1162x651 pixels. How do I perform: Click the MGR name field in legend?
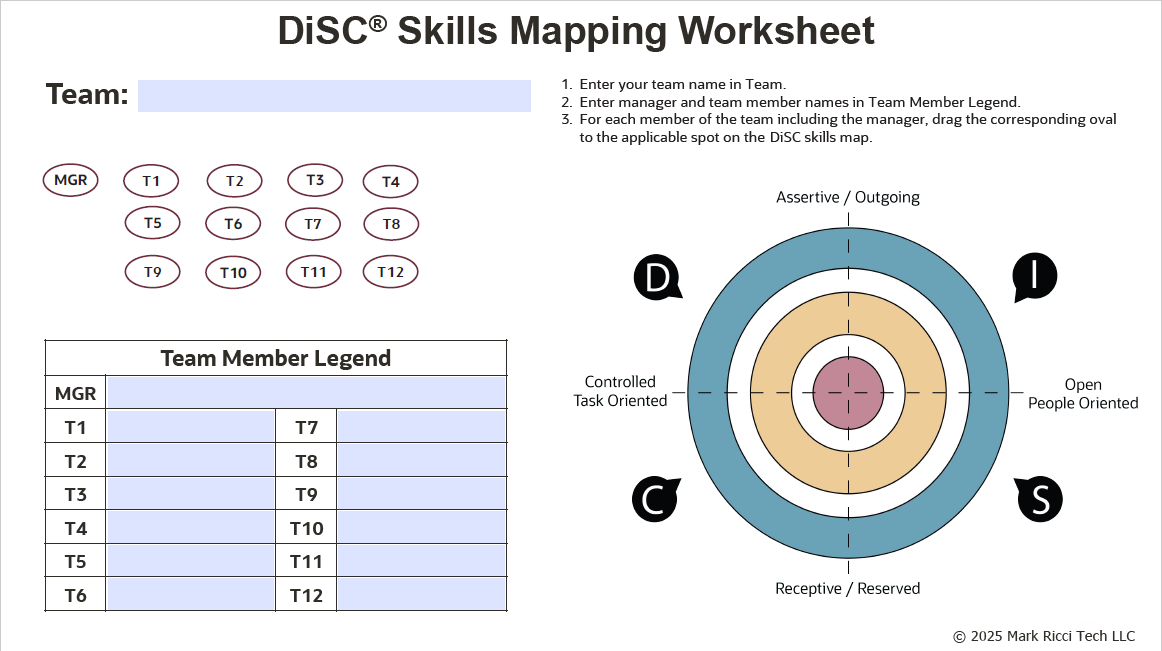pos(306,393)
